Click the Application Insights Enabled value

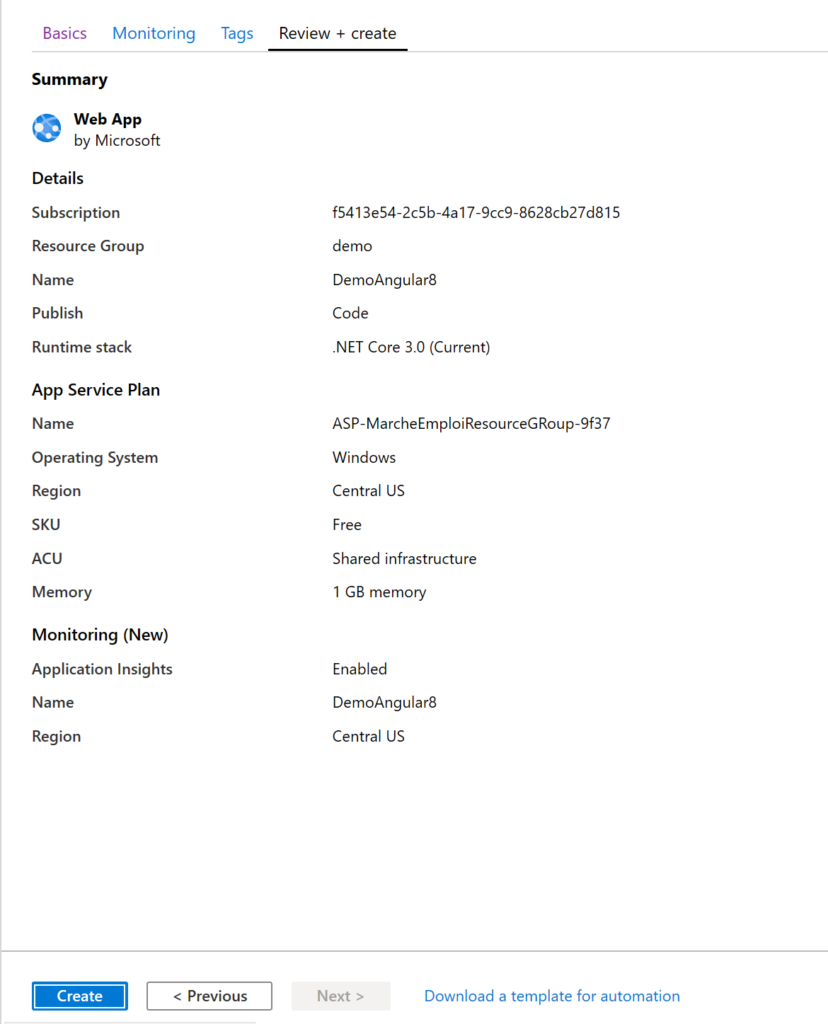tap(360, 669)
